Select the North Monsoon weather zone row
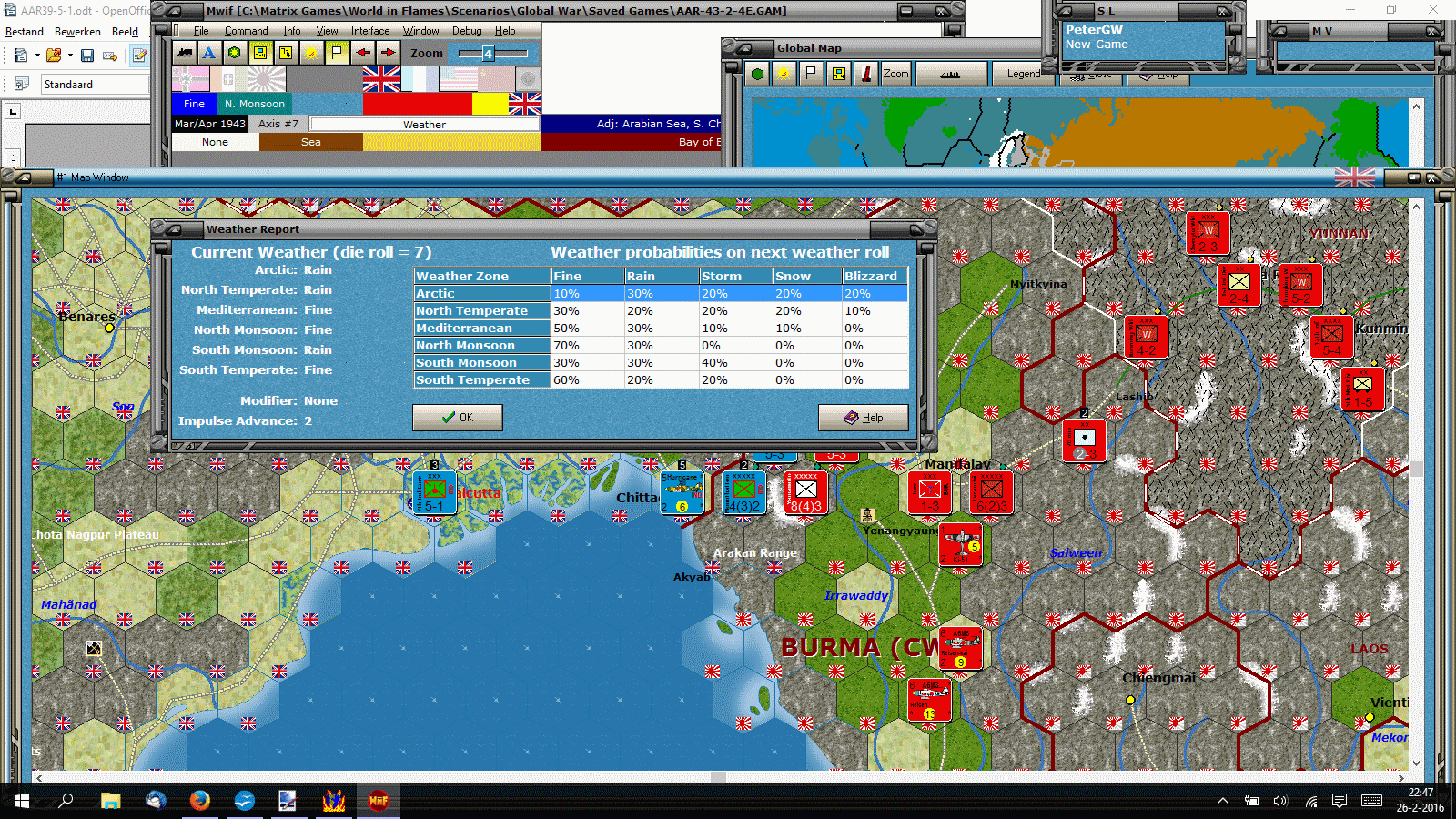The width and height of the screenshot is (1456, 819). (661, 345)
